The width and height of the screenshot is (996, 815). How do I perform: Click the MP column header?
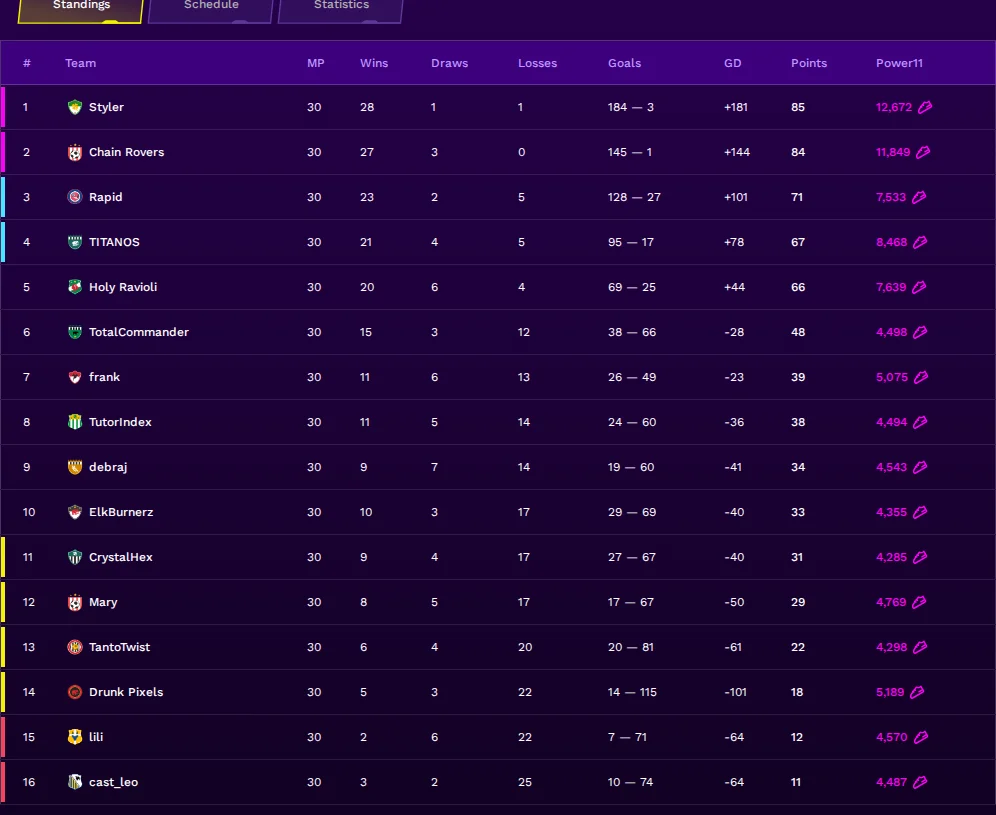click(x=315, y=63)
